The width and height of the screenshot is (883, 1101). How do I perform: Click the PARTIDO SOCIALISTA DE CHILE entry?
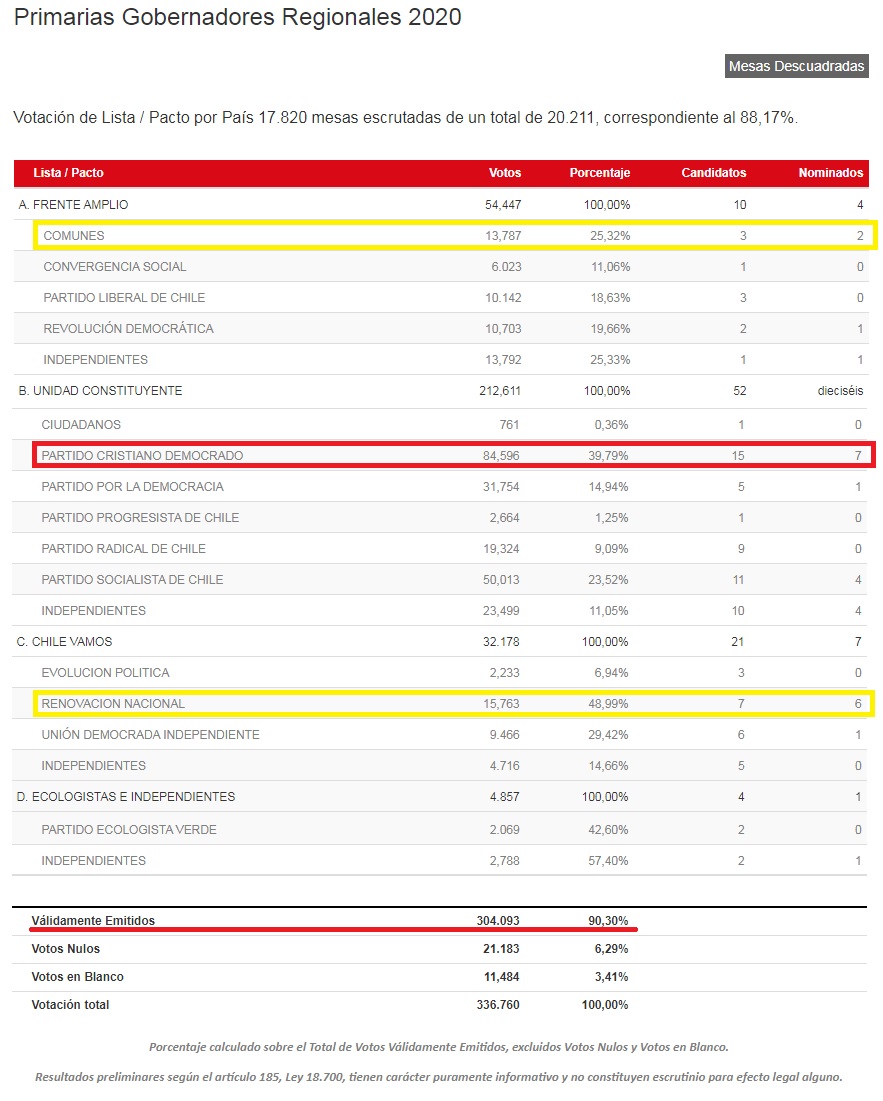click(x=132, y=580)
